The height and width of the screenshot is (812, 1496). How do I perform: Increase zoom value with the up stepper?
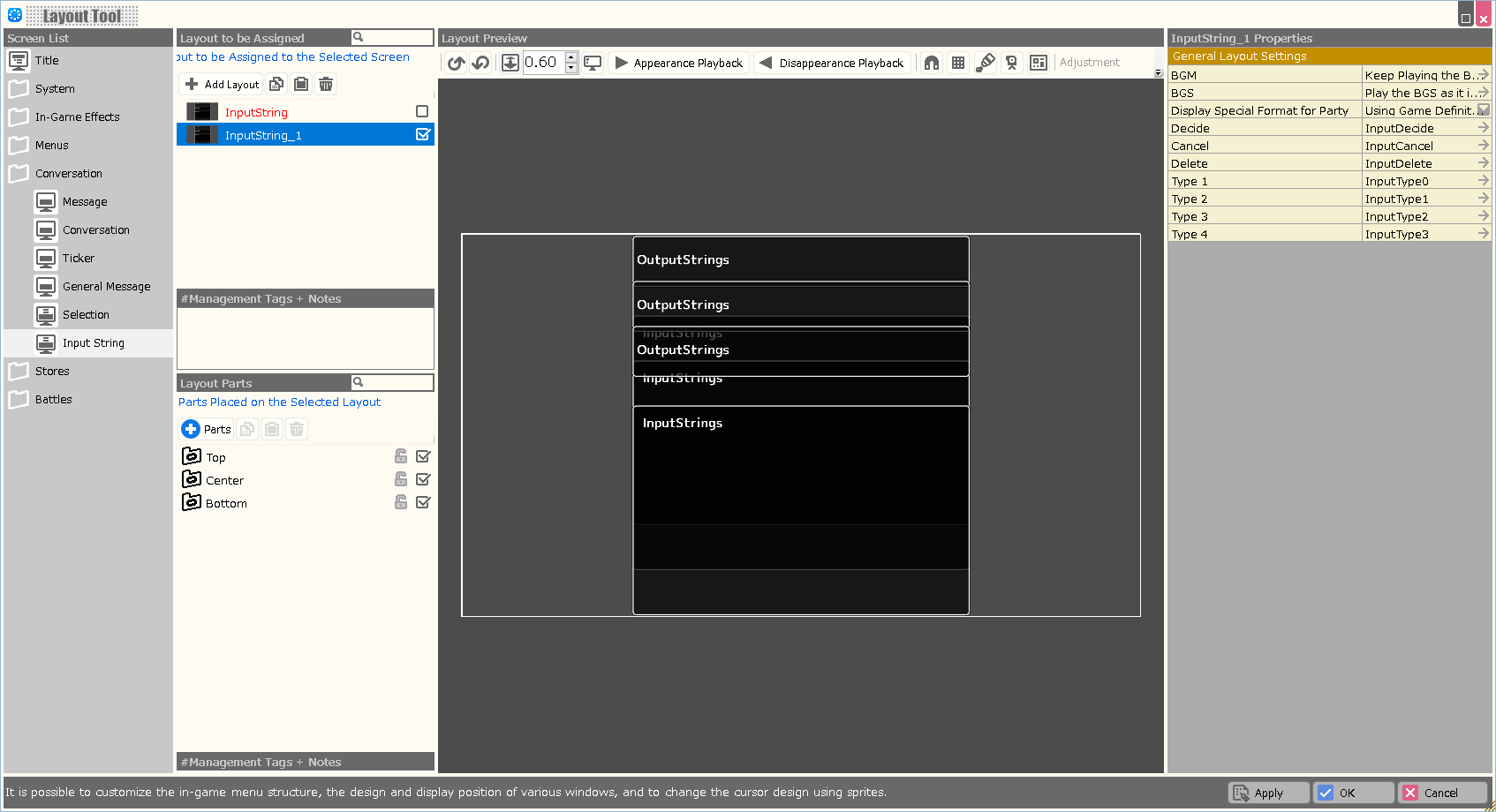(571, 57)
